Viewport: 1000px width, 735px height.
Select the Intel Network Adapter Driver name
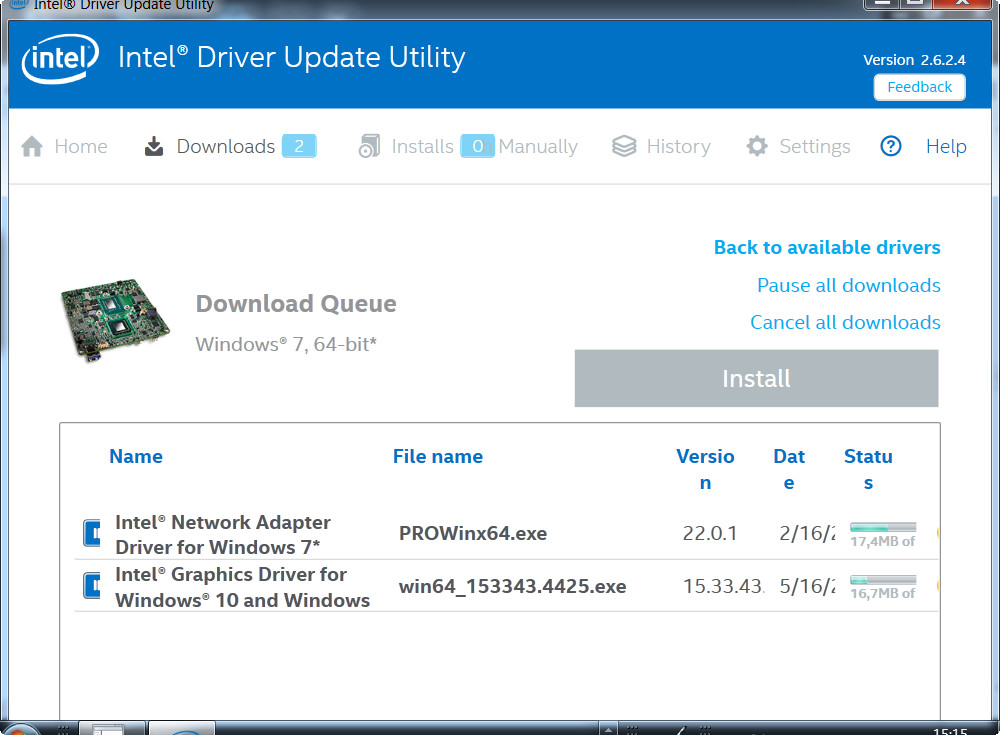point(223,535)
